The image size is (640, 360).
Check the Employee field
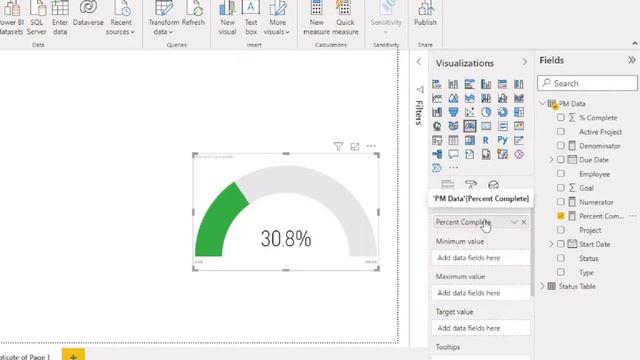click(561, 173)
